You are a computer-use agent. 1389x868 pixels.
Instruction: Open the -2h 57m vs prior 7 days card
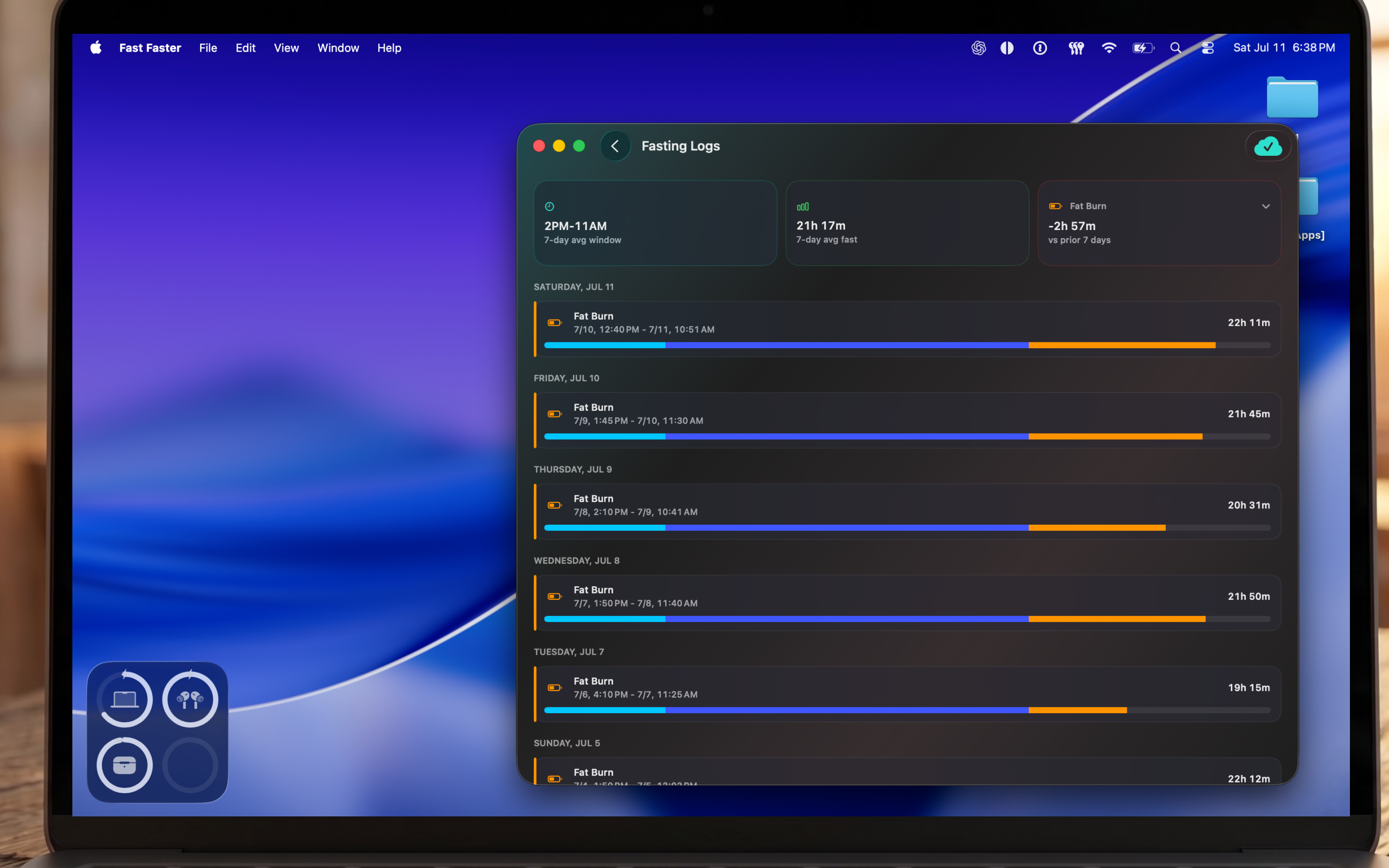1159,223
